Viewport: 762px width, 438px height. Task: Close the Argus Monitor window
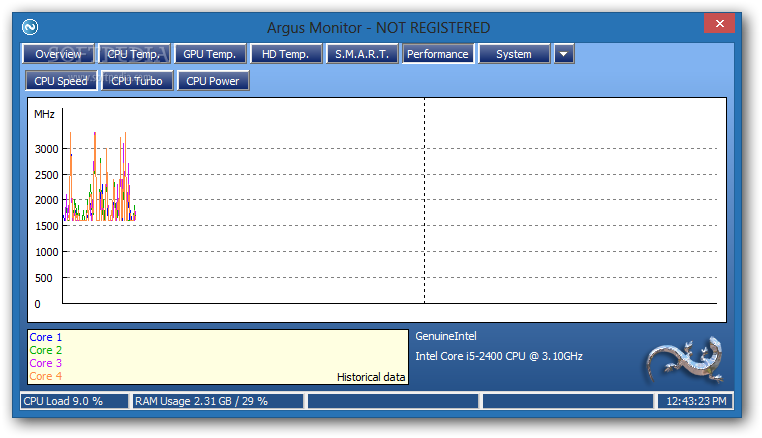tap(720, 23)
